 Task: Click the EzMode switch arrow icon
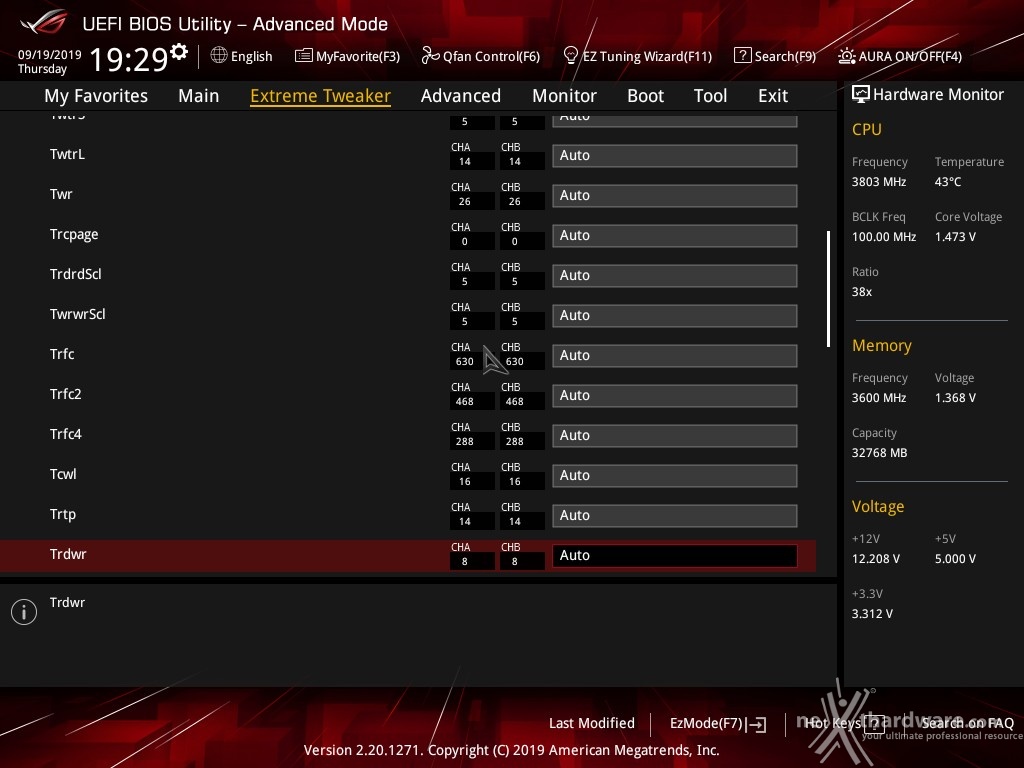757,724
